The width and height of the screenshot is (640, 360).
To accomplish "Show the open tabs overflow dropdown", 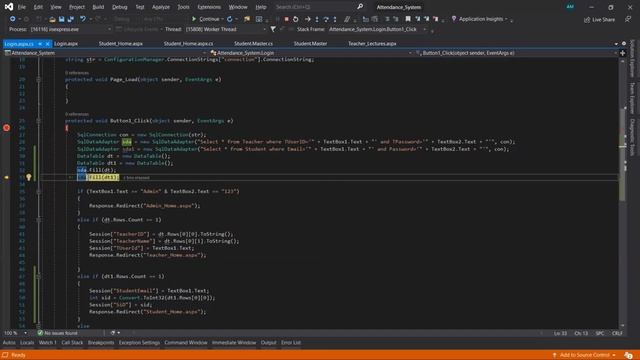I will (x=616, y=44).
